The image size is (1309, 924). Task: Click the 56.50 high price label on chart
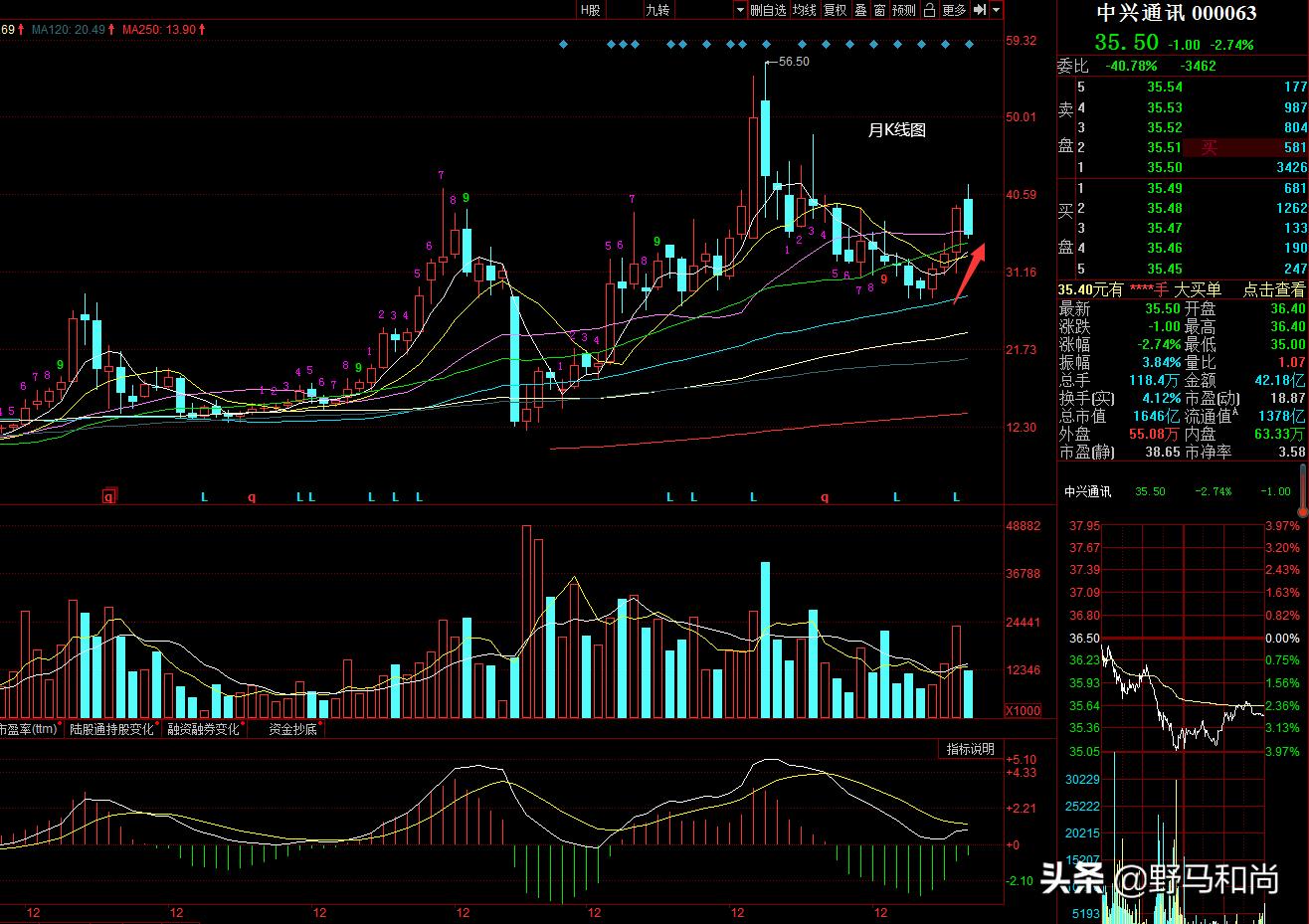793,62
